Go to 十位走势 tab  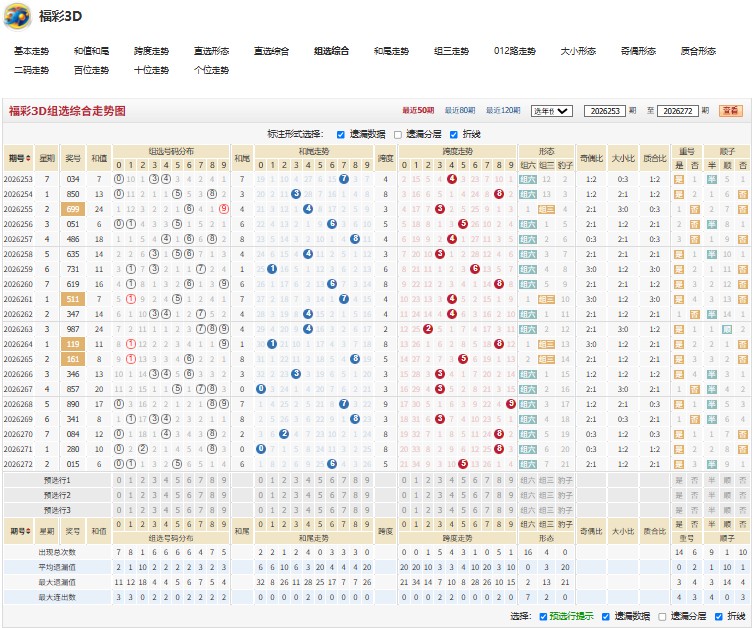tap(151, 70)
